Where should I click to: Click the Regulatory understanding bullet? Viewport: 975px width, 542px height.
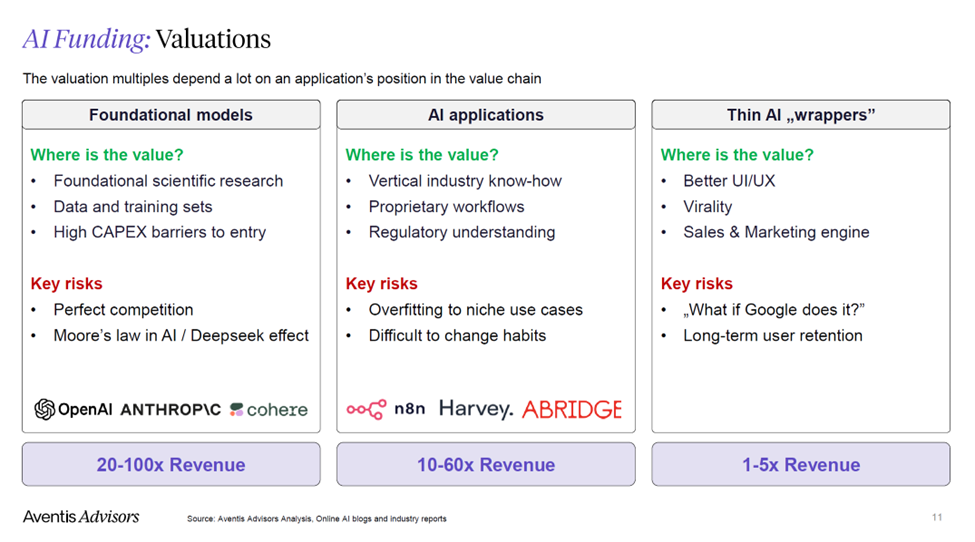coord(462,232)
